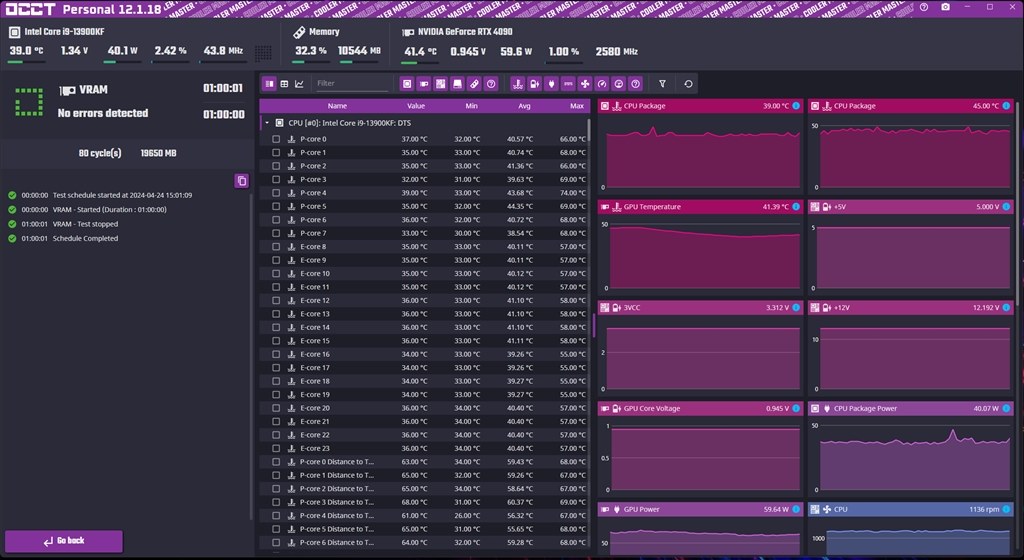Check the P-core 0 checkbox
1024x560 pixels.
pyautogui.click(x=276, y=139)
